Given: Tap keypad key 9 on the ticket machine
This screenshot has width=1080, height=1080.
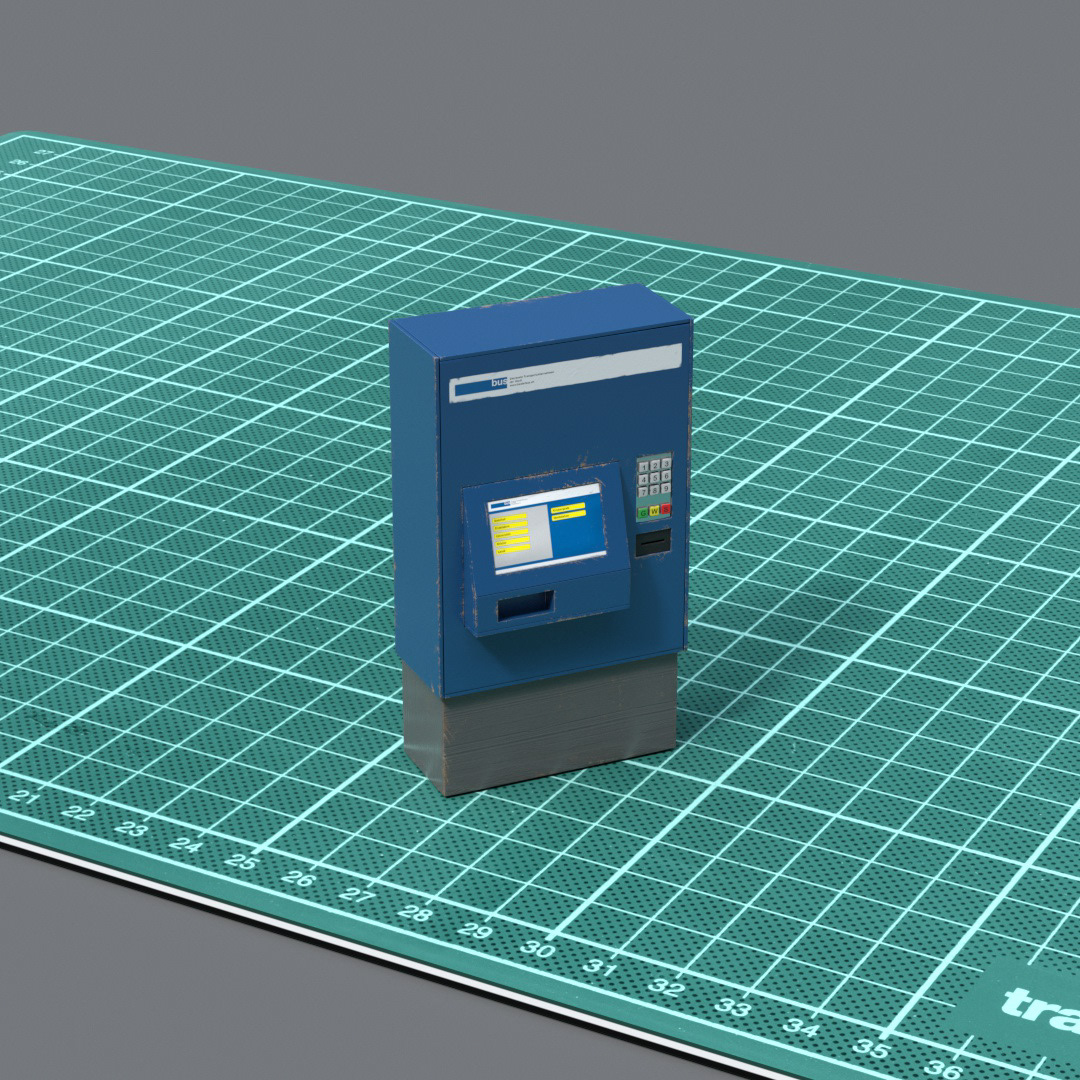Looking at the screenshot, I should (x=666, y=488).
